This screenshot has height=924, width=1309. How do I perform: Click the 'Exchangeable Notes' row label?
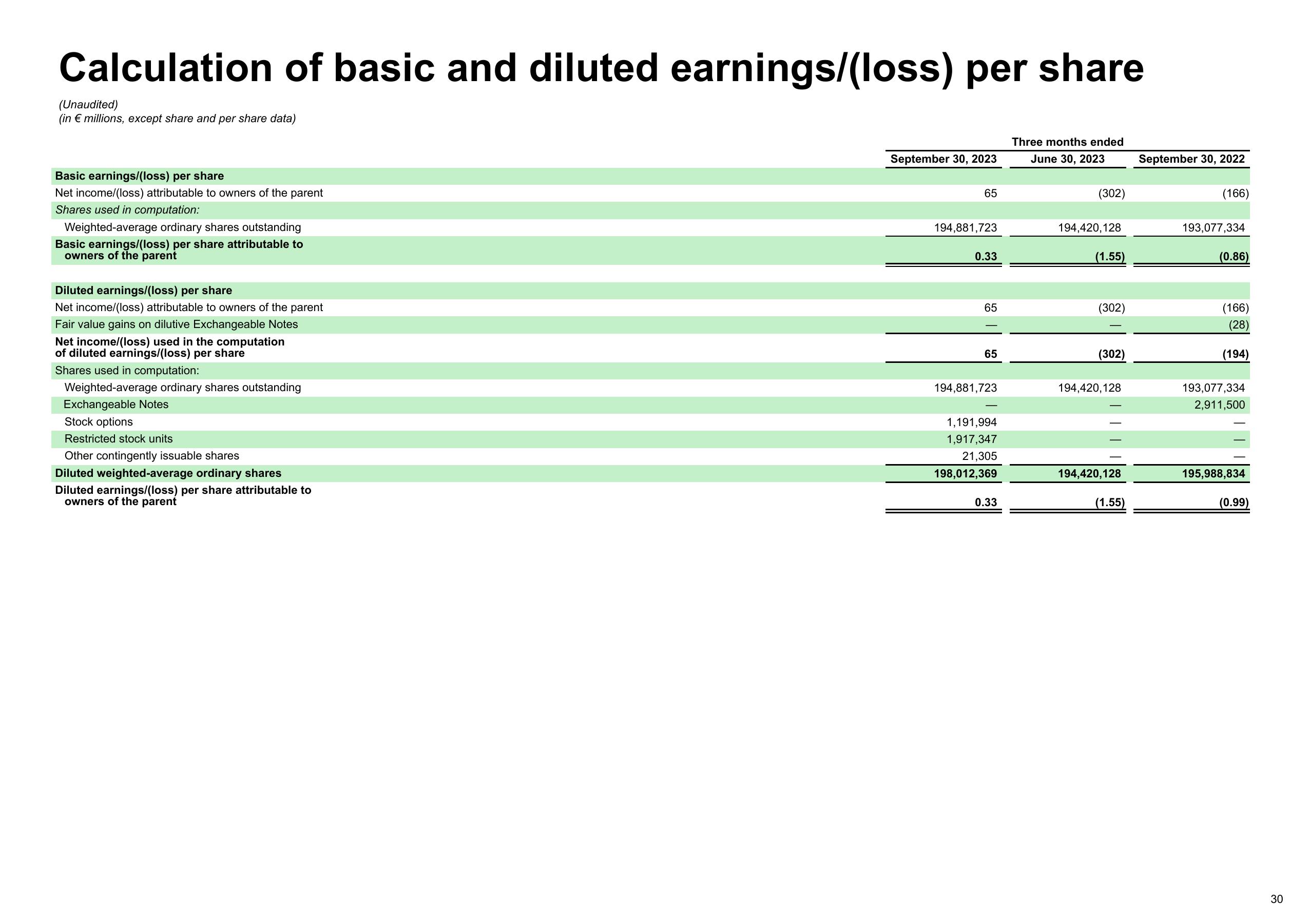pyautogui.click(x=115, y=405)
